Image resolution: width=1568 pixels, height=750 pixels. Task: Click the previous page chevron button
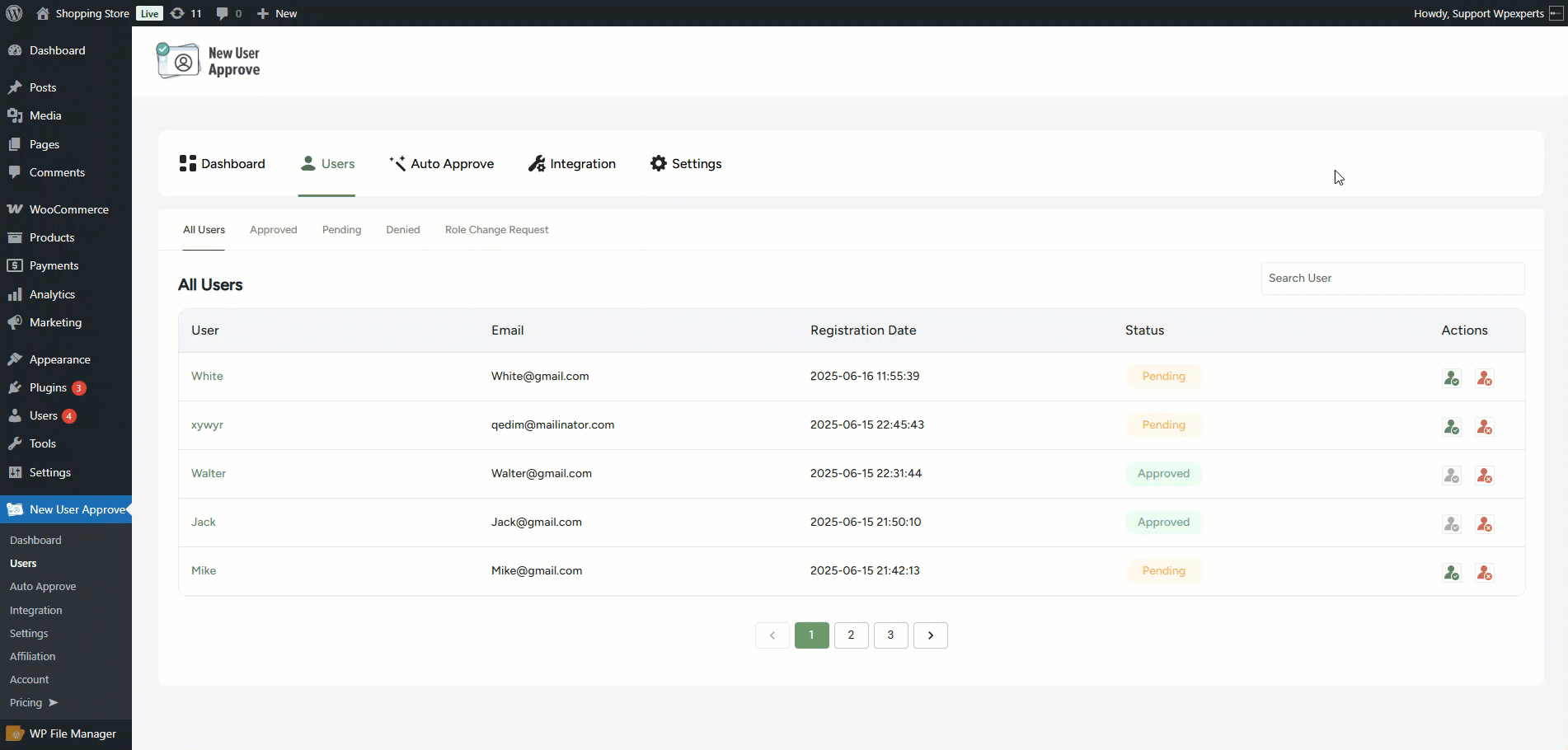click(772, 635)
